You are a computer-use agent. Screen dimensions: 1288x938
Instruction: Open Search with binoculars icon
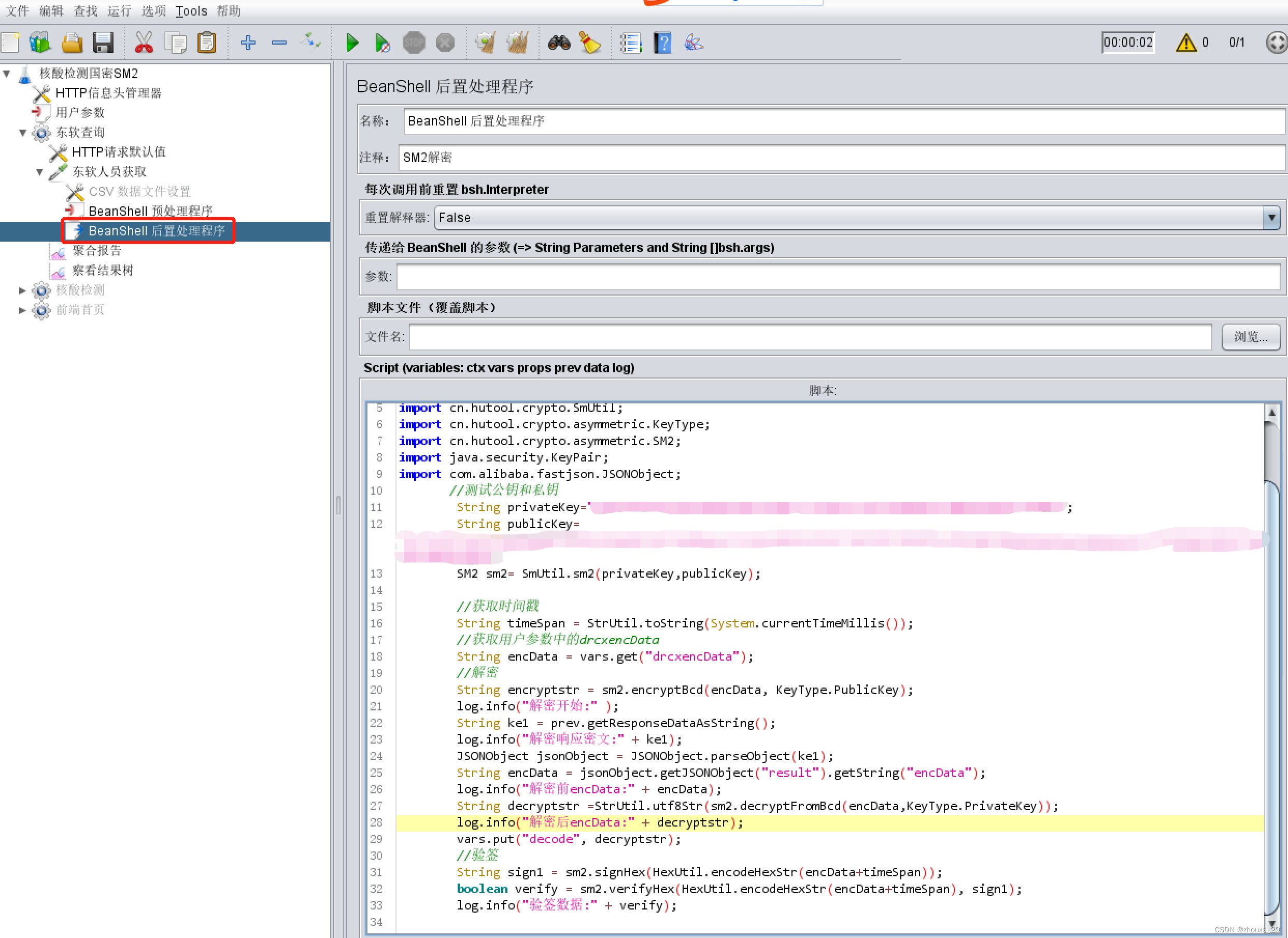click(559, 43)
